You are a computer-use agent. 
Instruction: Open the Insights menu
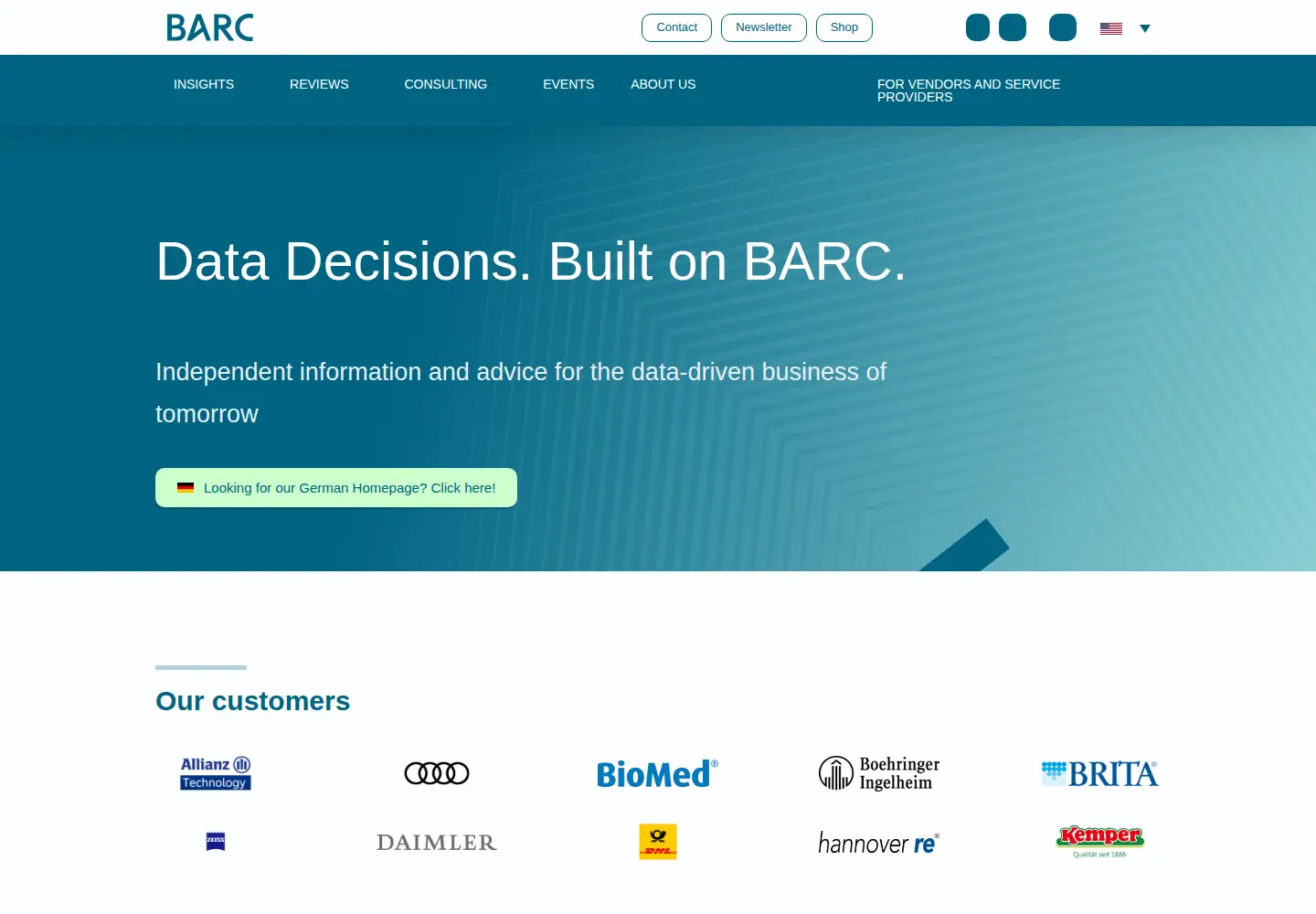pyautogui.click(x=204, y=84)
